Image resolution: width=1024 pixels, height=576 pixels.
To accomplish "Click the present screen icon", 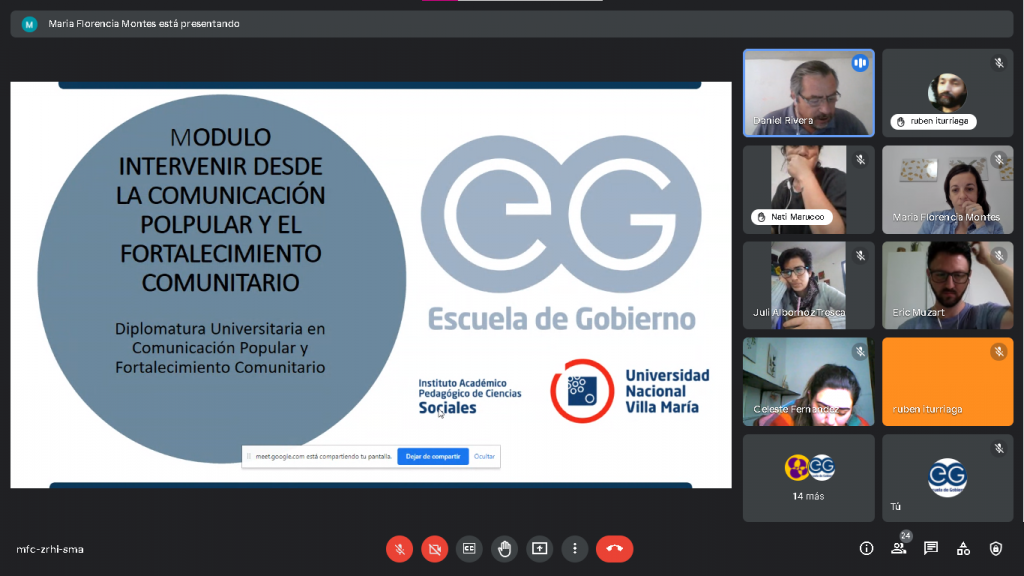I will coord(540,548).
